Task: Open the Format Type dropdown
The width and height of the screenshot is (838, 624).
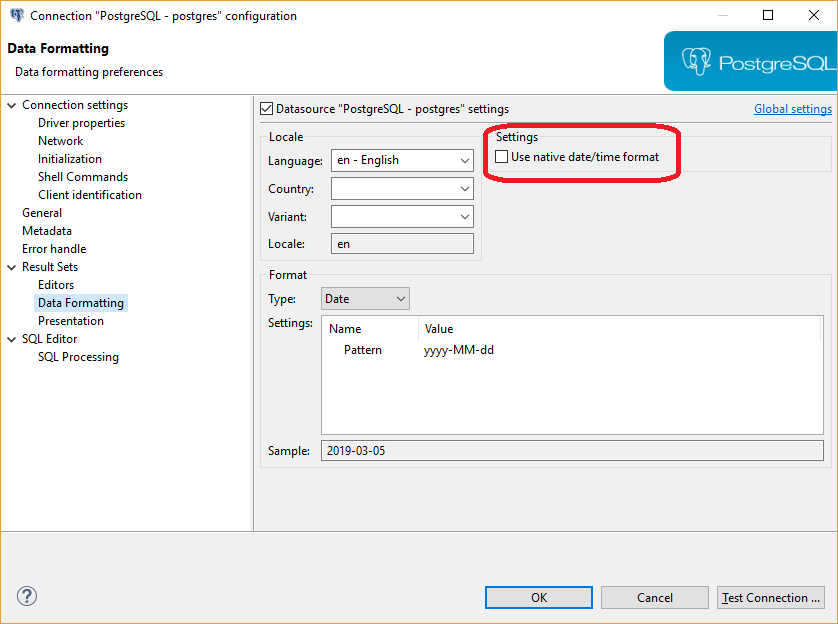Action: coord(365,299)
